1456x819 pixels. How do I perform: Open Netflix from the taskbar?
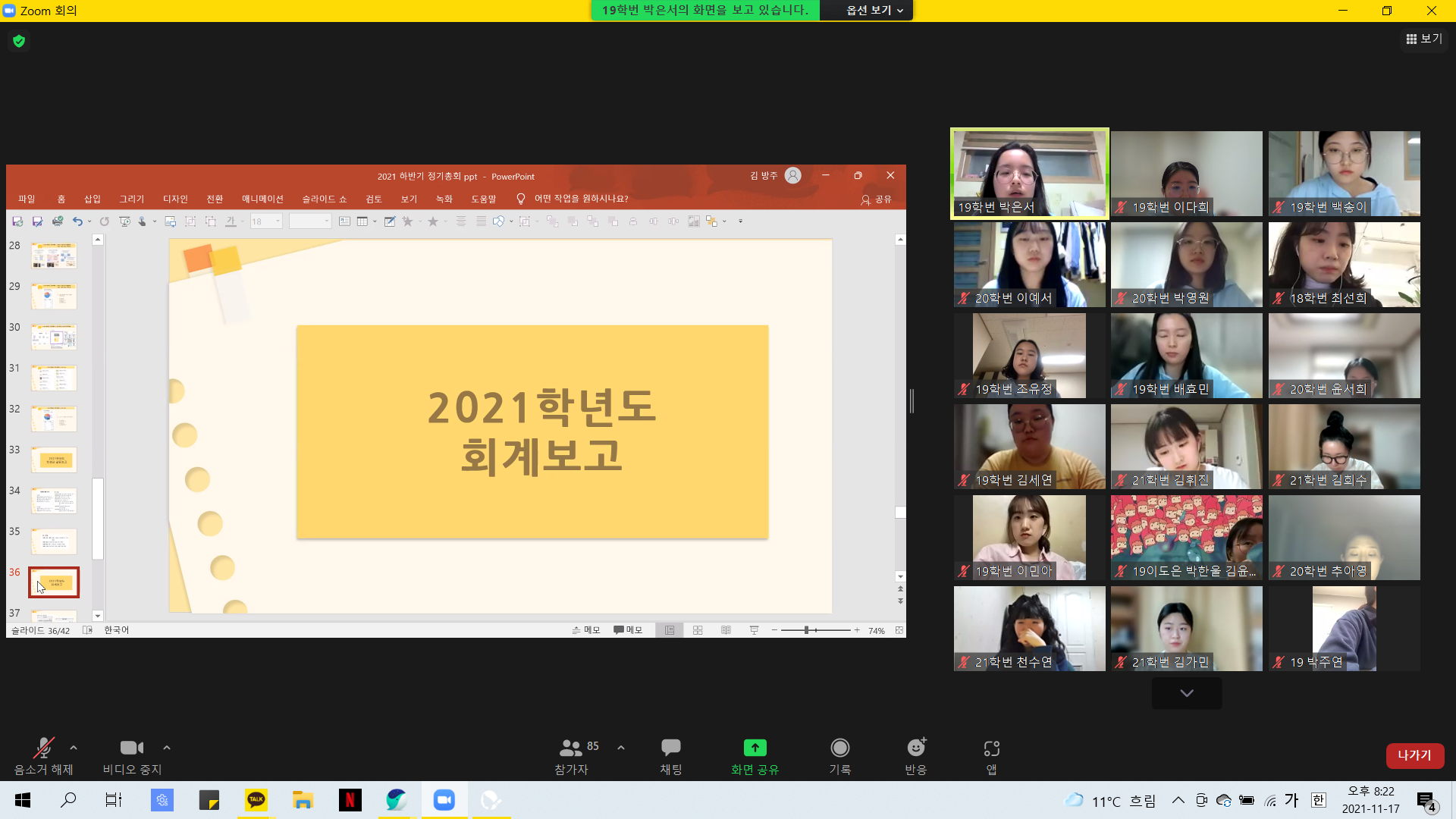(x=350, y=799)
